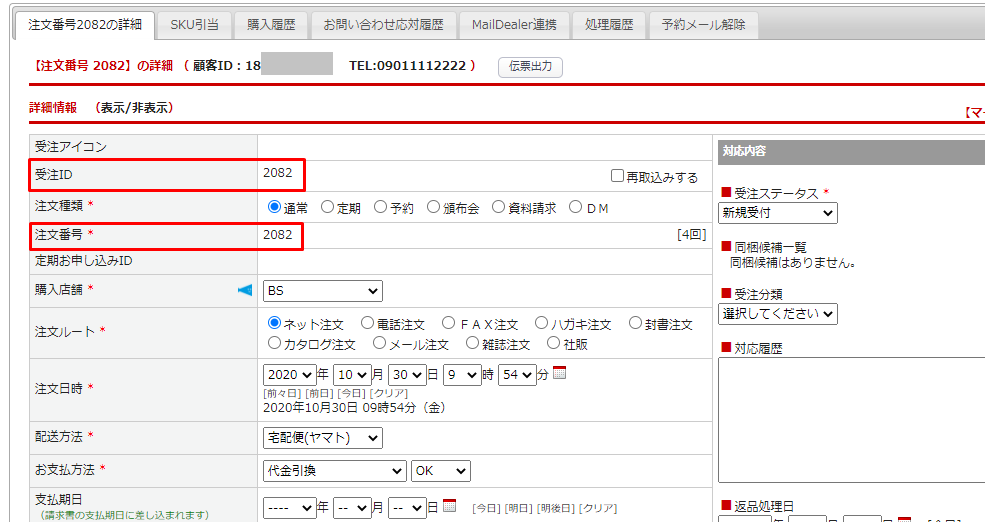Select 雑誌注文 as order route

(472, 343)
